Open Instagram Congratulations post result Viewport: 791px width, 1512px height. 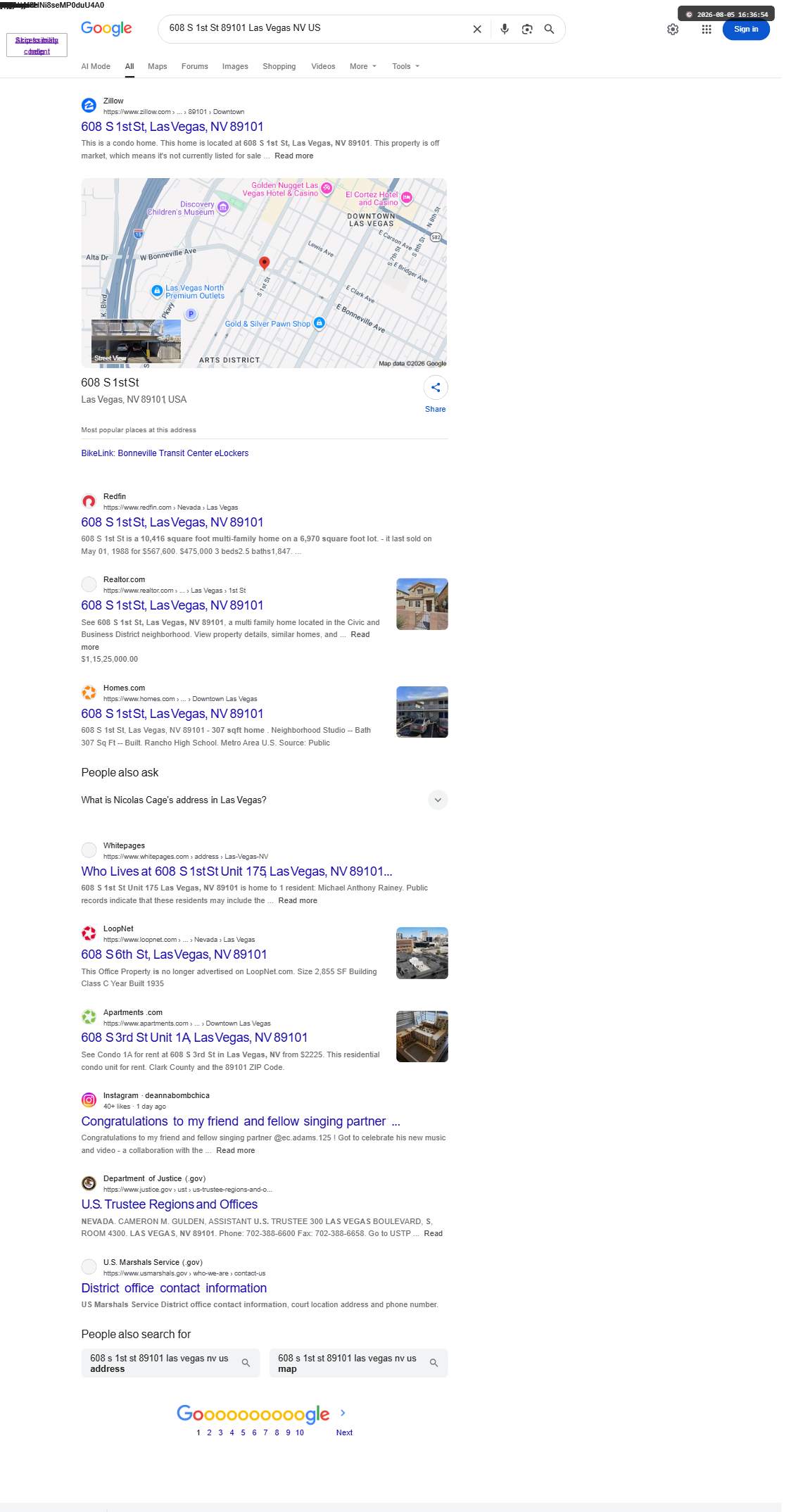[241, 1121]
